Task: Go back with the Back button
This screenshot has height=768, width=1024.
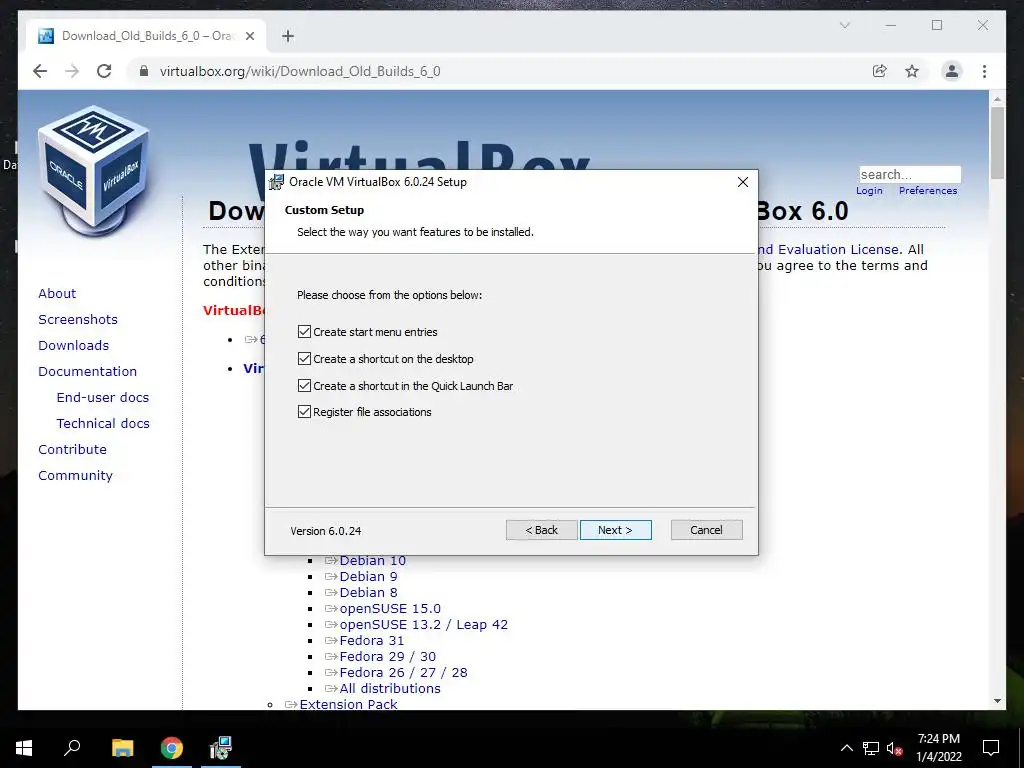Action: 541,530
